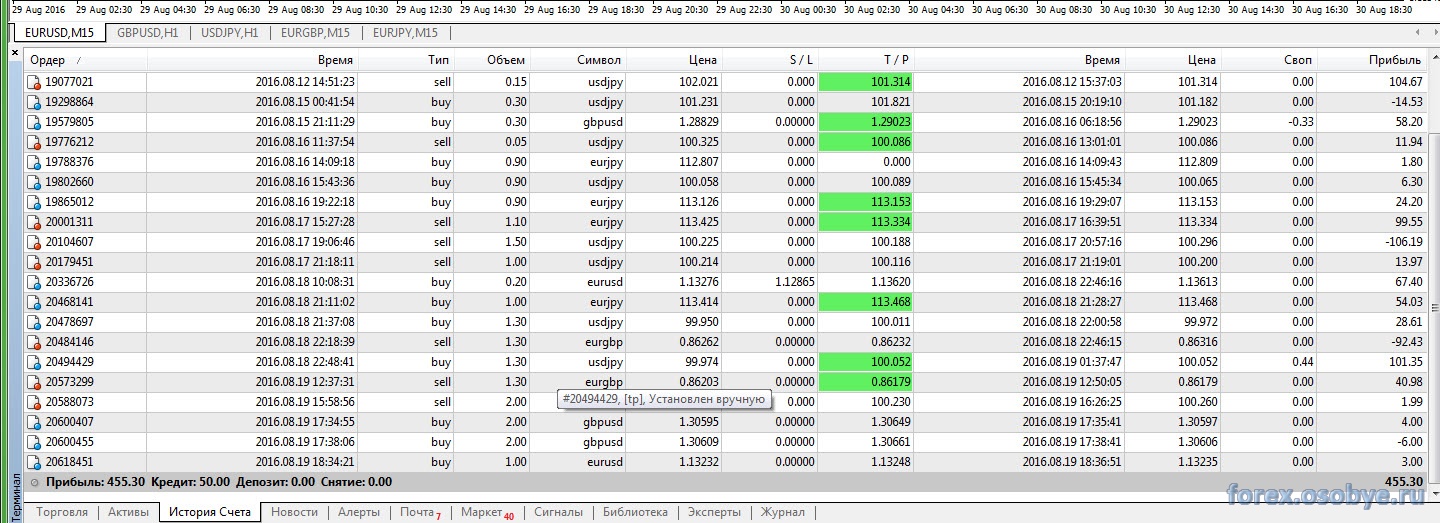Select the green T/P cell 101.314

click(865, 82)
